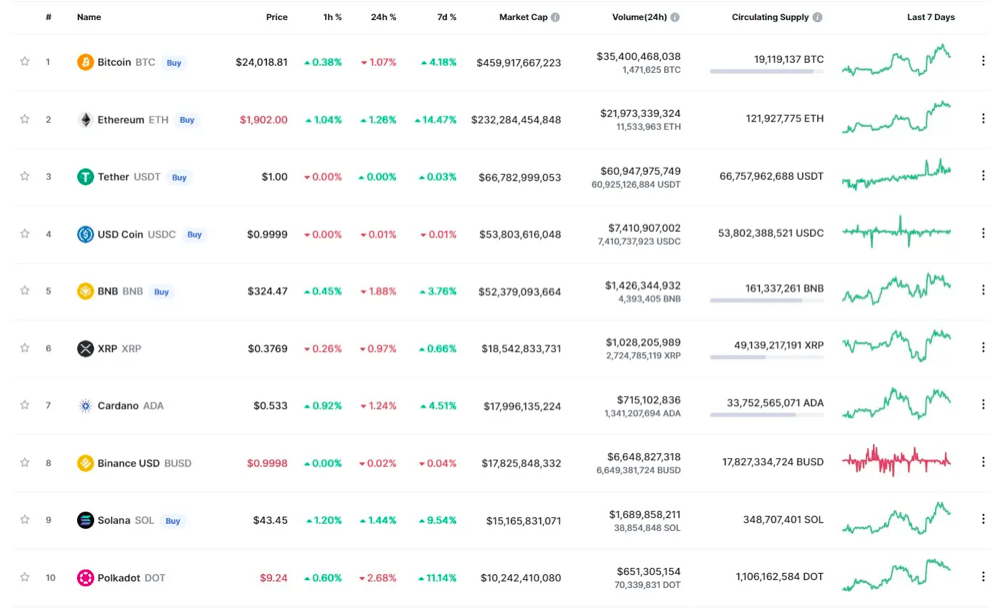Star Tether as a favorite
The height and width of the screenshot is (608, 1000).
point(24,175)
